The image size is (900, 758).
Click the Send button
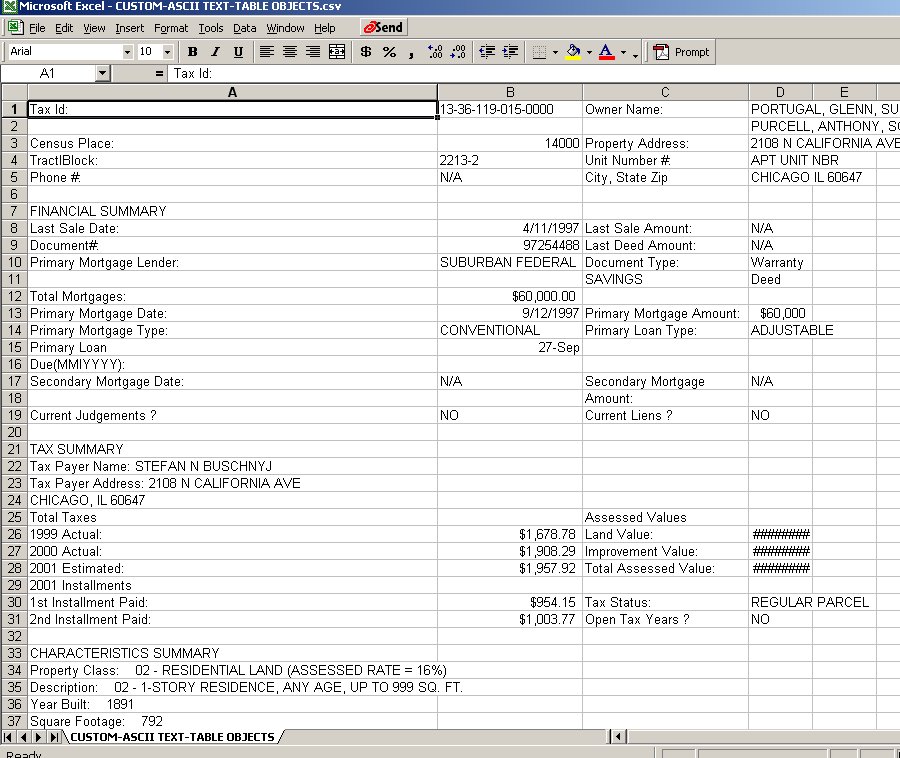coord(383,27)
